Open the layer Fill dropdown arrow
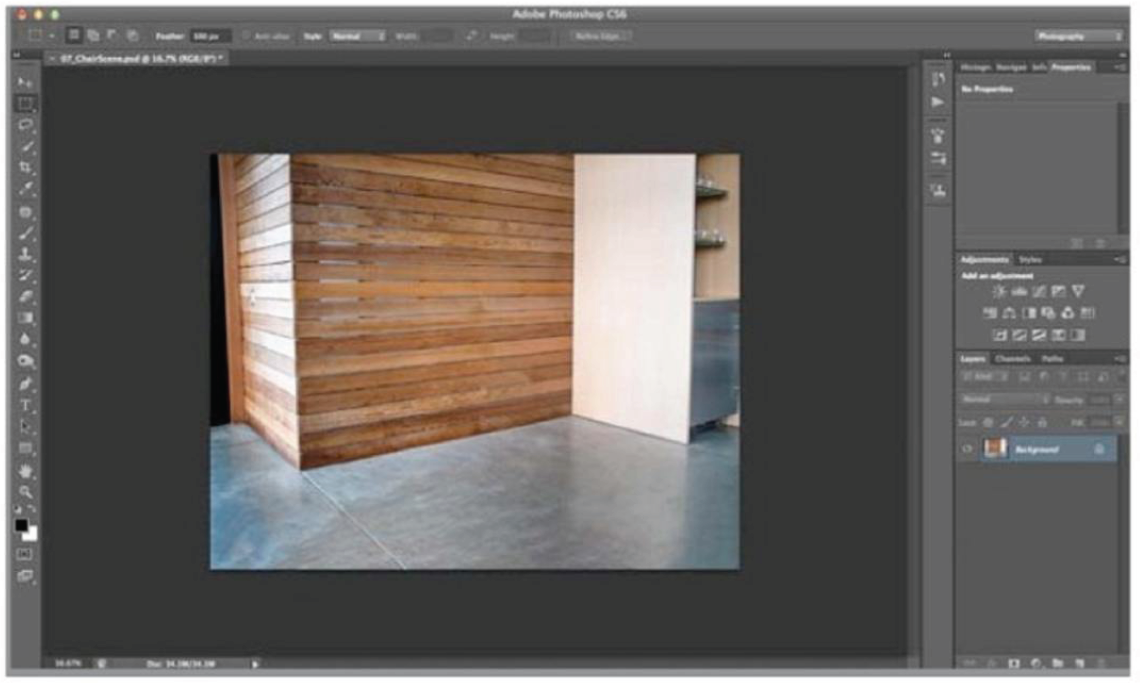1140x683 pixels. 1120,422
